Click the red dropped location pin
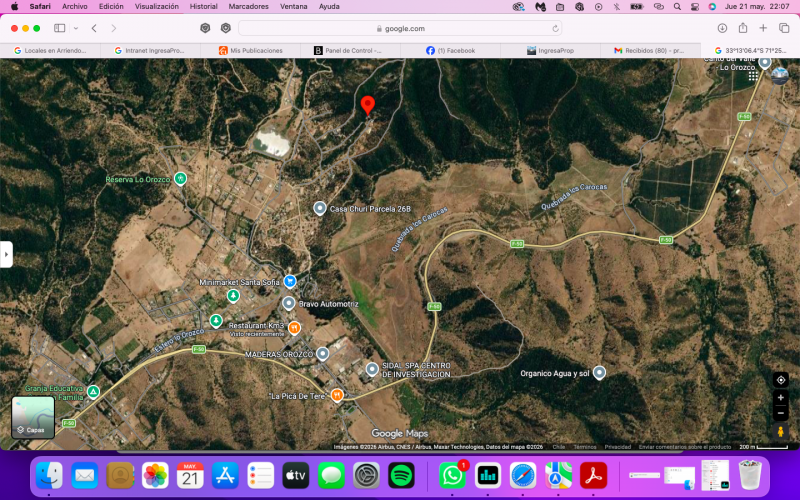Screen dimensions: 800x500 (x=367, y=105)
